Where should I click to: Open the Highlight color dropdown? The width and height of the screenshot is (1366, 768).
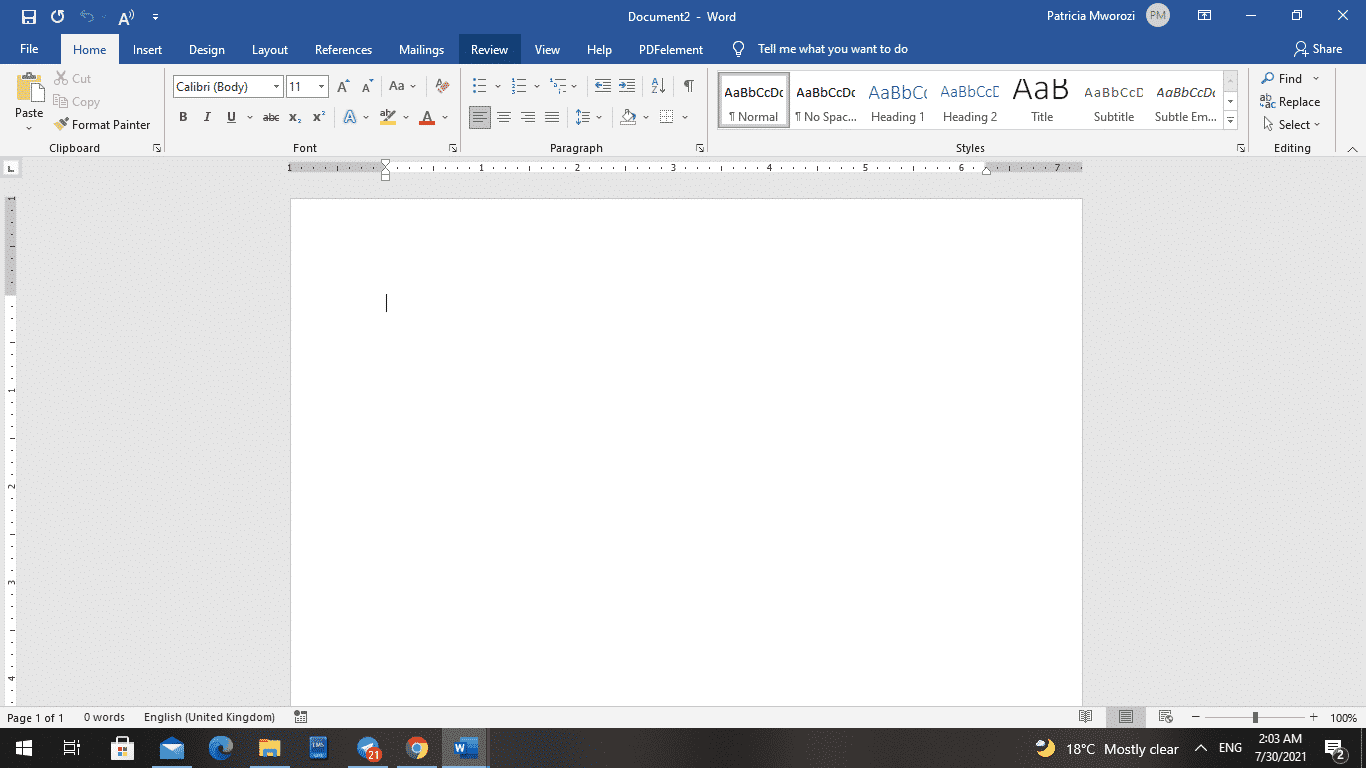(x=404, y=117)
